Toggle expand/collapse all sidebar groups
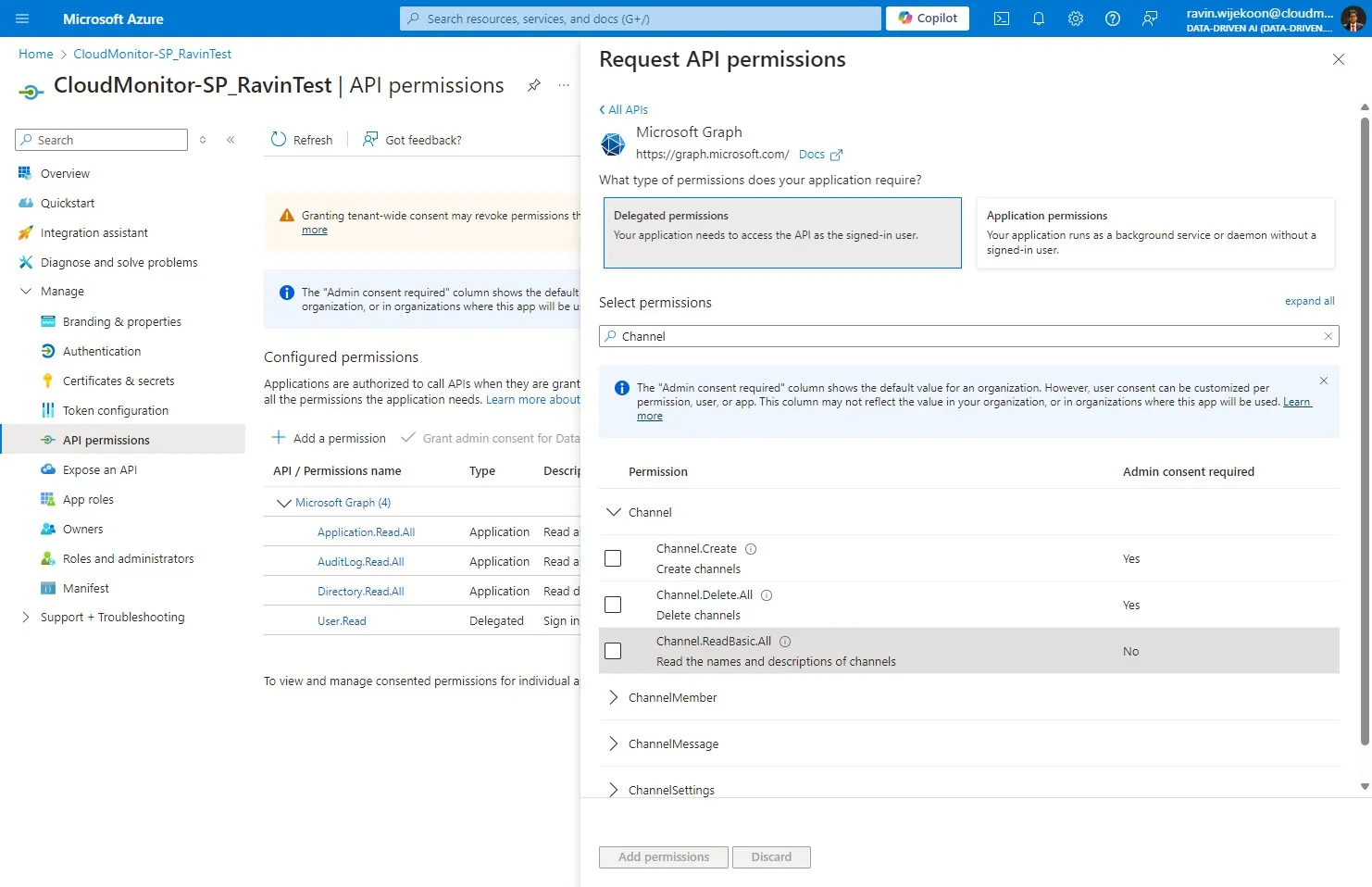Image resolution: width=1372 pixels, height=887 pixels. 203,140
